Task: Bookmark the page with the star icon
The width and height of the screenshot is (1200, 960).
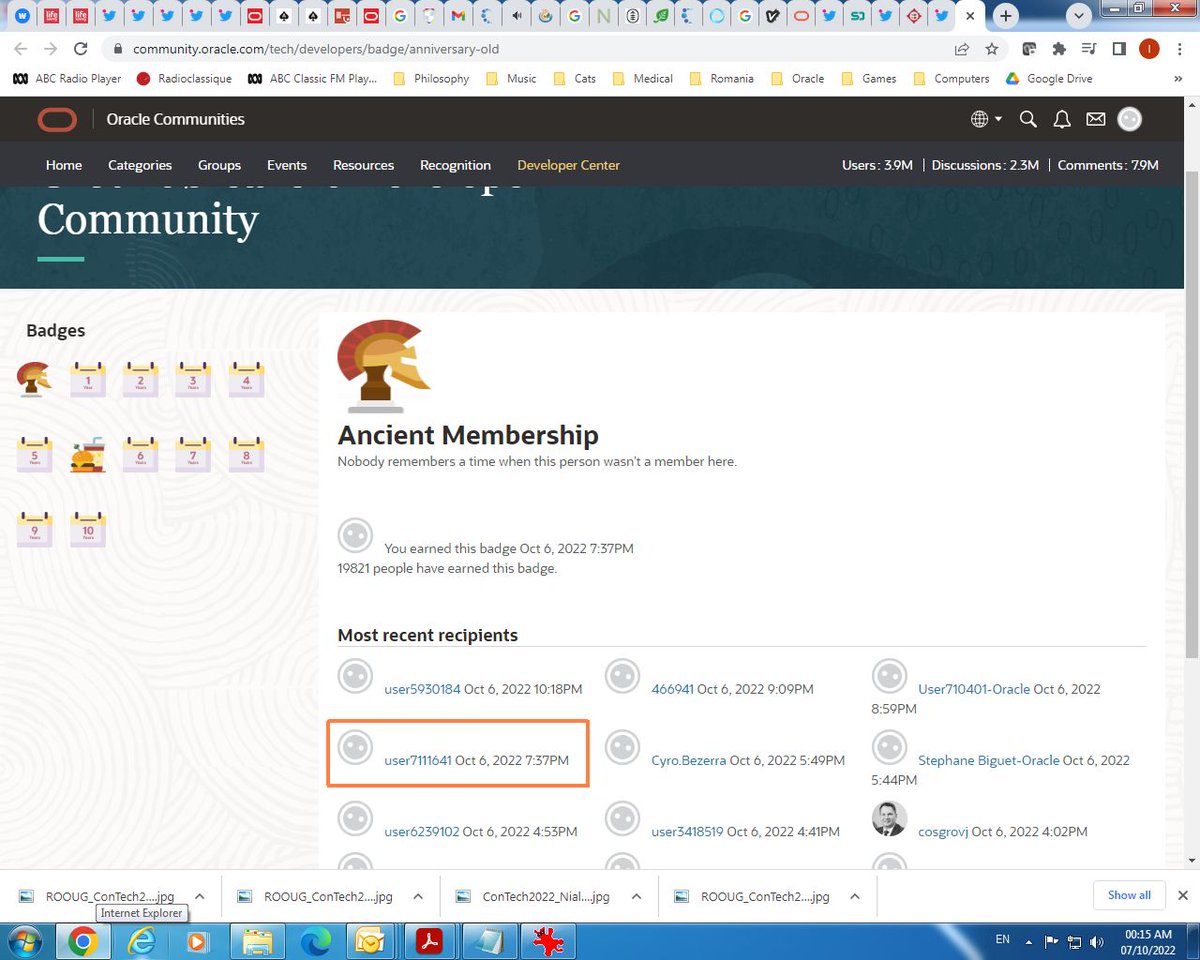Action: (x=991, y=48)
